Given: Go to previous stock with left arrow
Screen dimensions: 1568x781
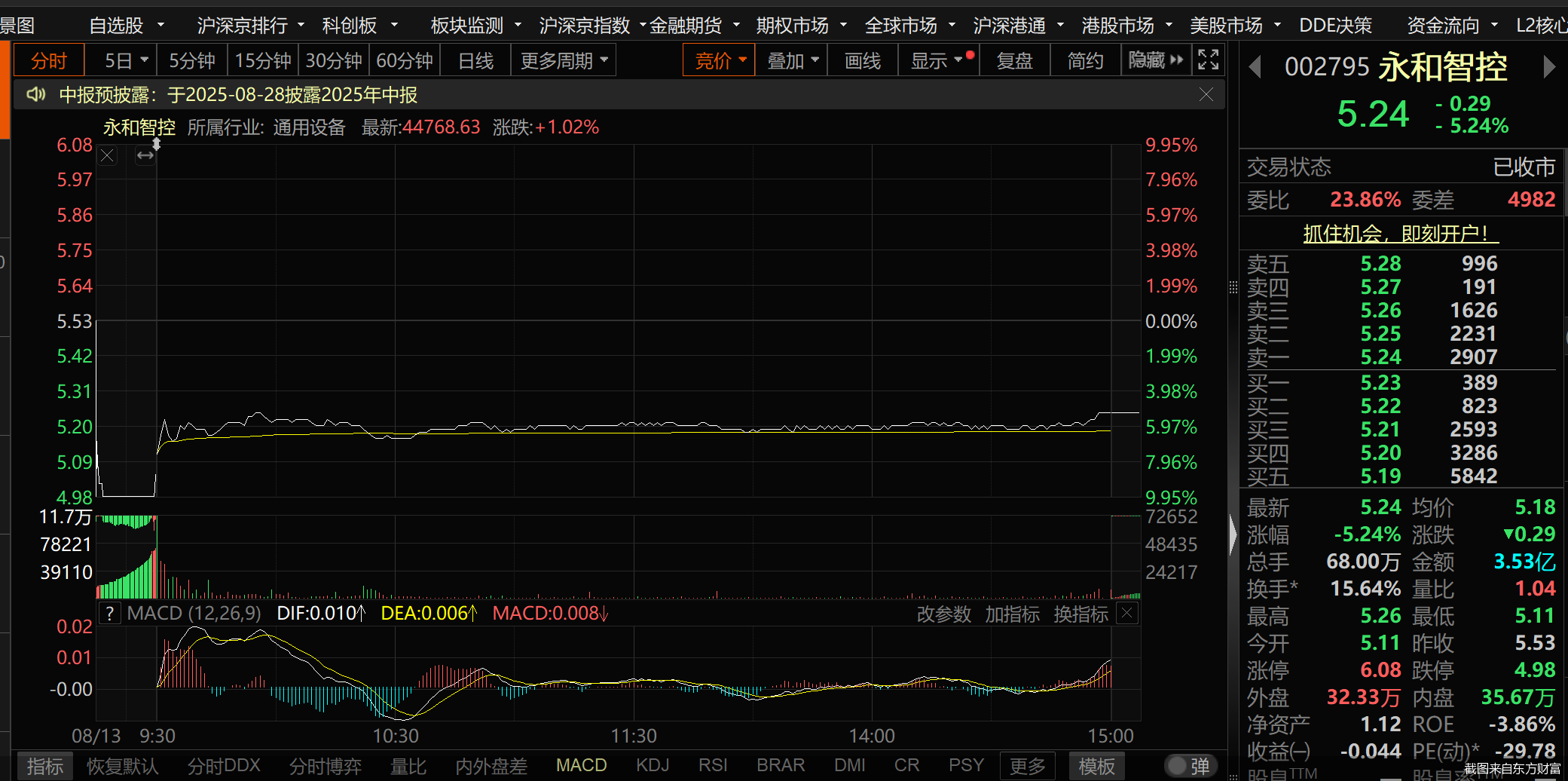Looking at the screenshot, I should click(x=1255, y=67).
